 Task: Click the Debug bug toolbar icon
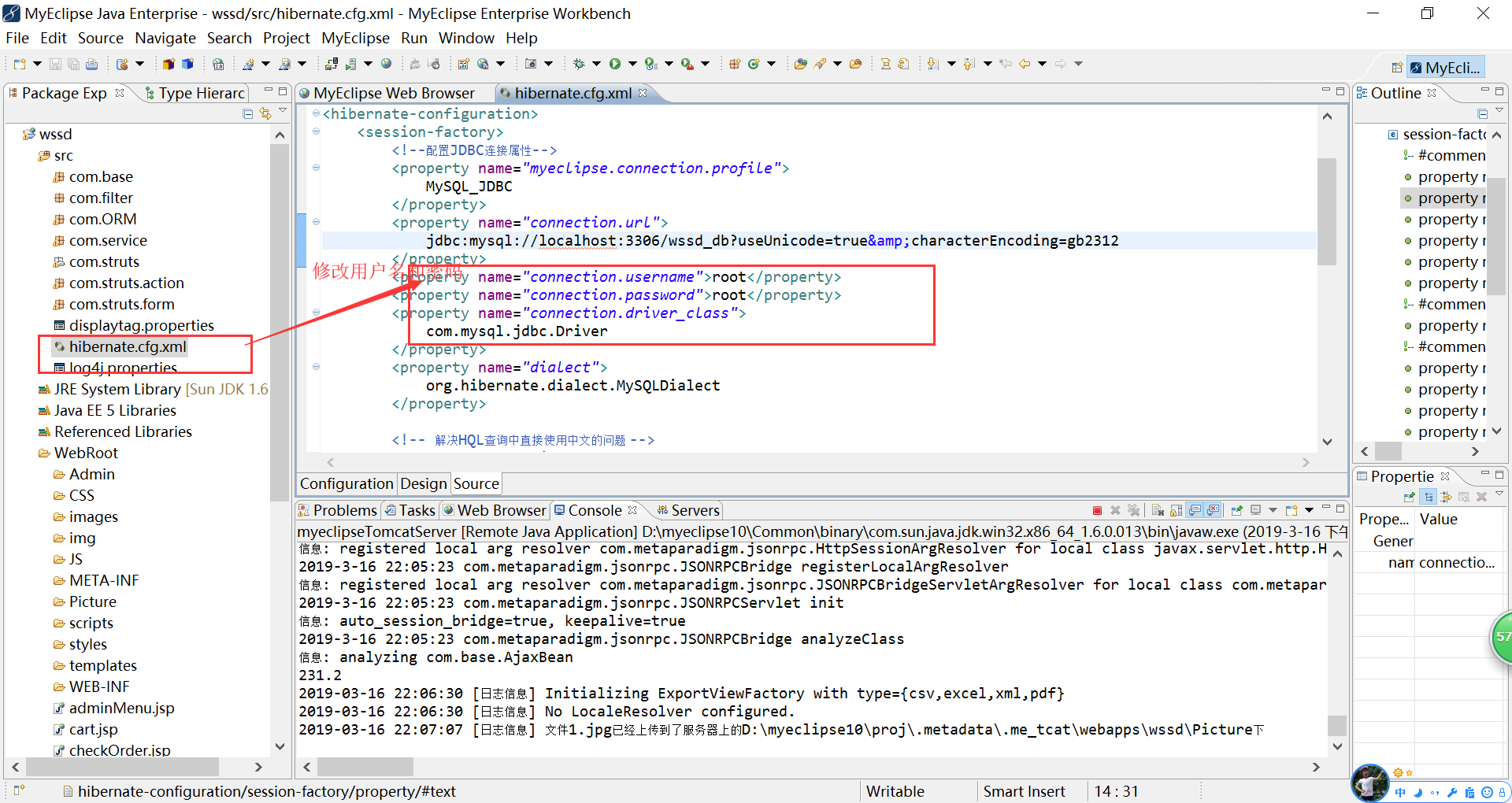click(579, 64)
